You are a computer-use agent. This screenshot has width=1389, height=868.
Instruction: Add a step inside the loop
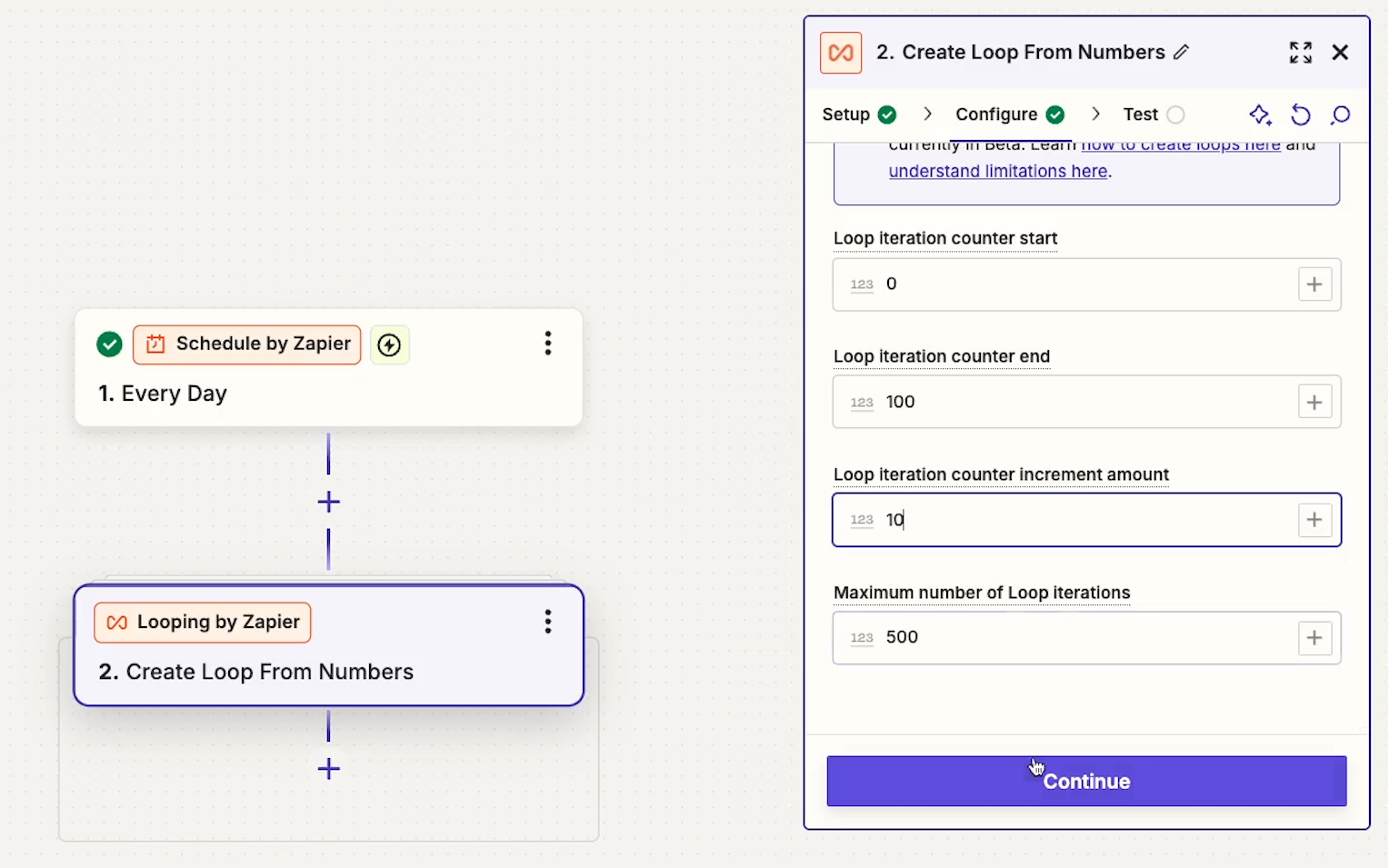[328, 769]
